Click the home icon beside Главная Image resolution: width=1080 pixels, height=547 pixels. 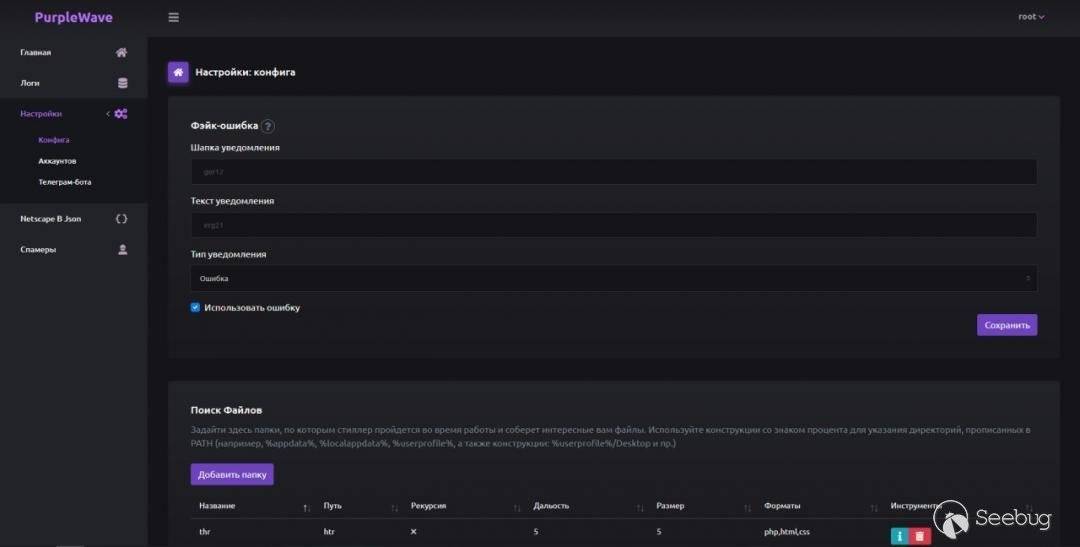coord(122,52)
